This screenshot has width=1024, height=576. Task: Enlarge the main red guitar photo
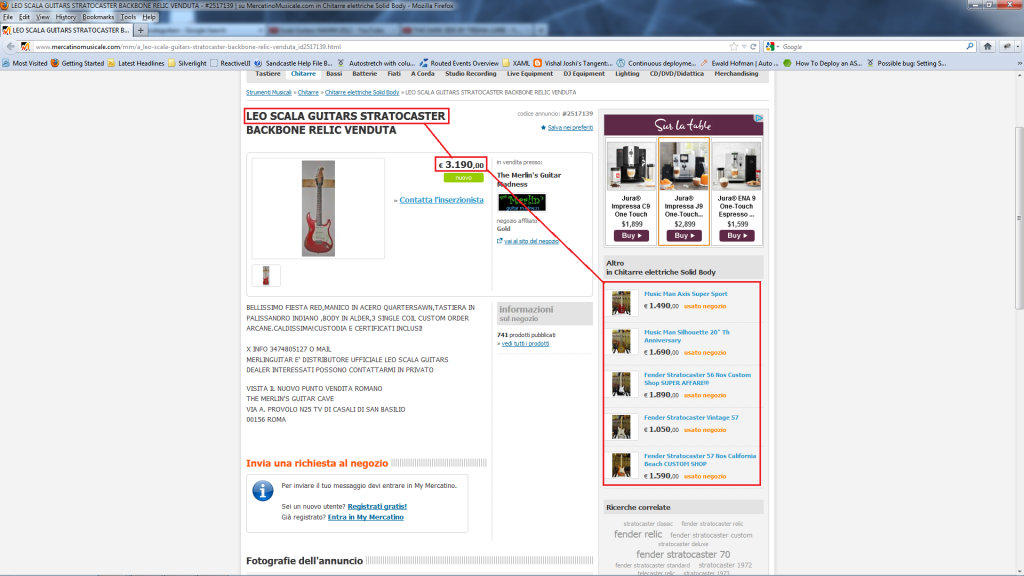[318, 208]
